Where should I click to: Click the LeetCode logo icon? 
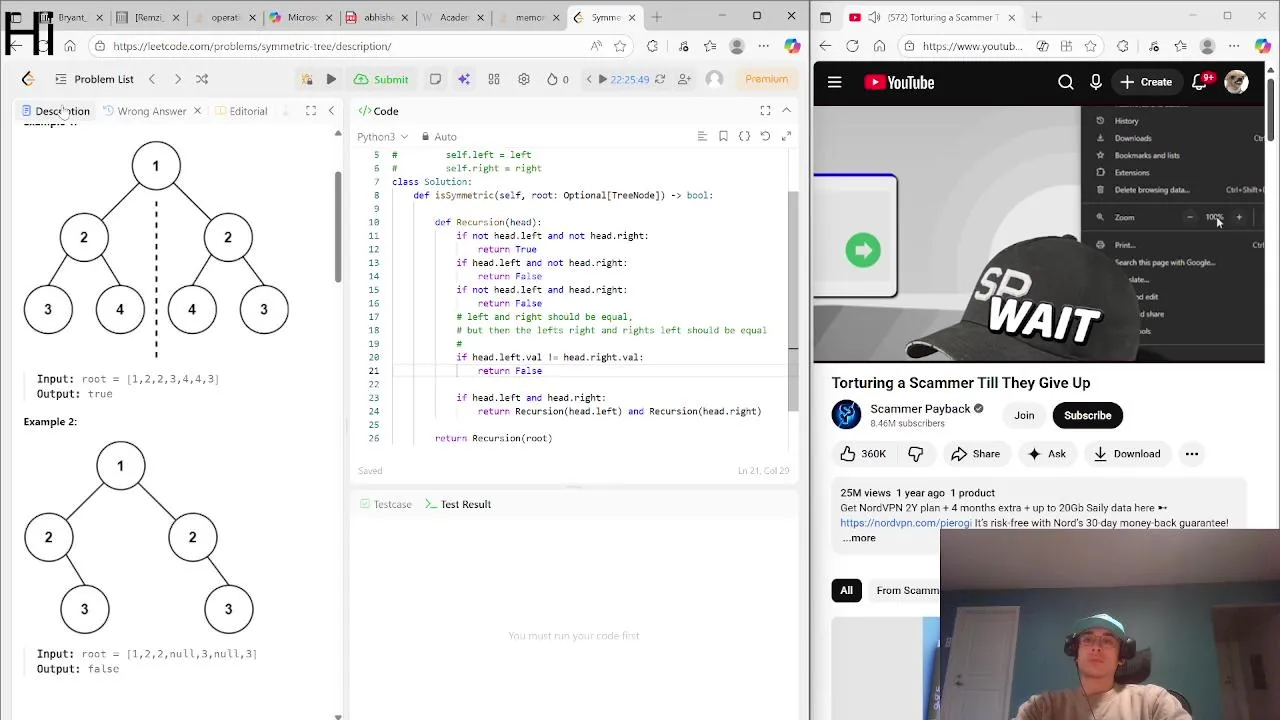pyautogui.click(x=28, y=79)
